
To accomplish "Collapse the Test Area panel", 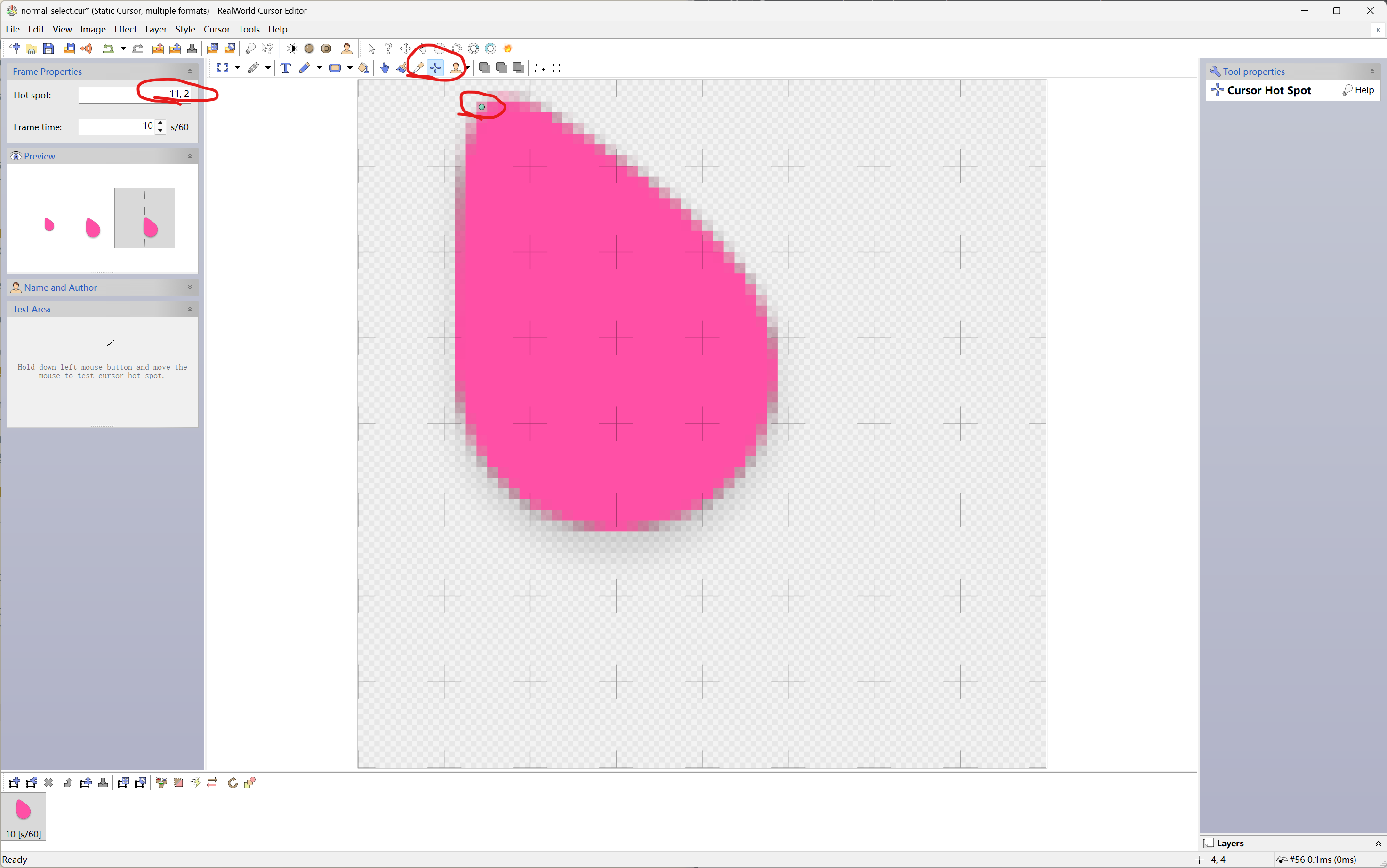I will point(190,309).
